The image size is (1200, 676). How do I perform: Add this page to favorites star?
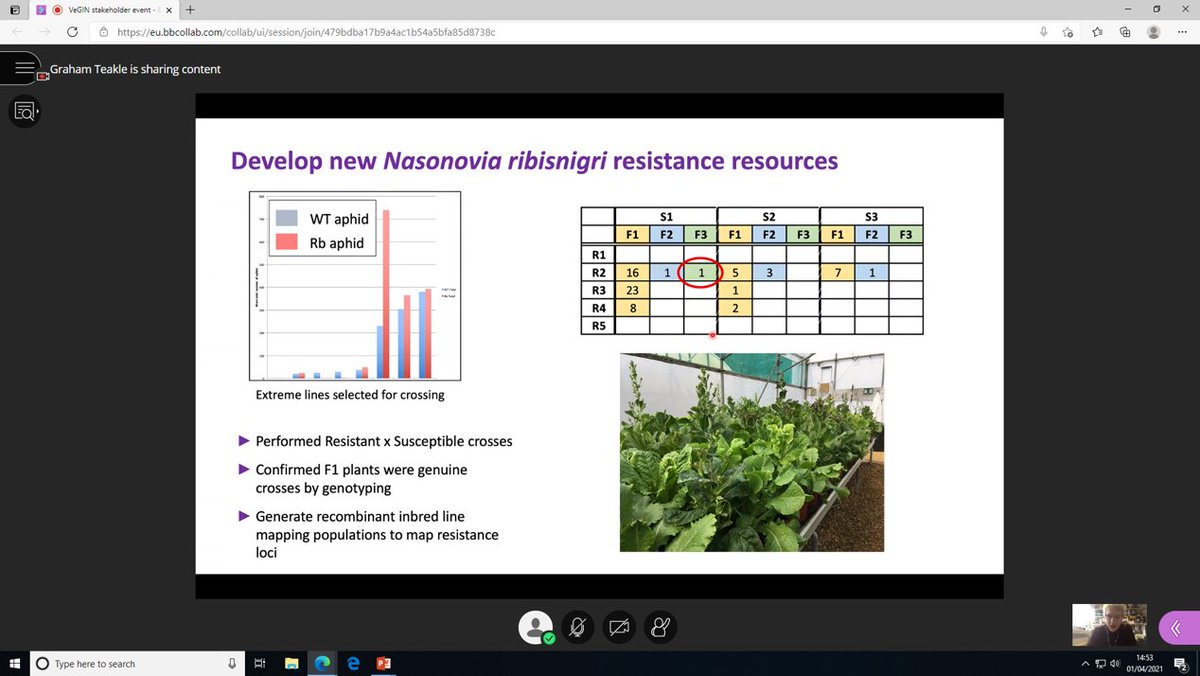click(x=1069, y=32)
